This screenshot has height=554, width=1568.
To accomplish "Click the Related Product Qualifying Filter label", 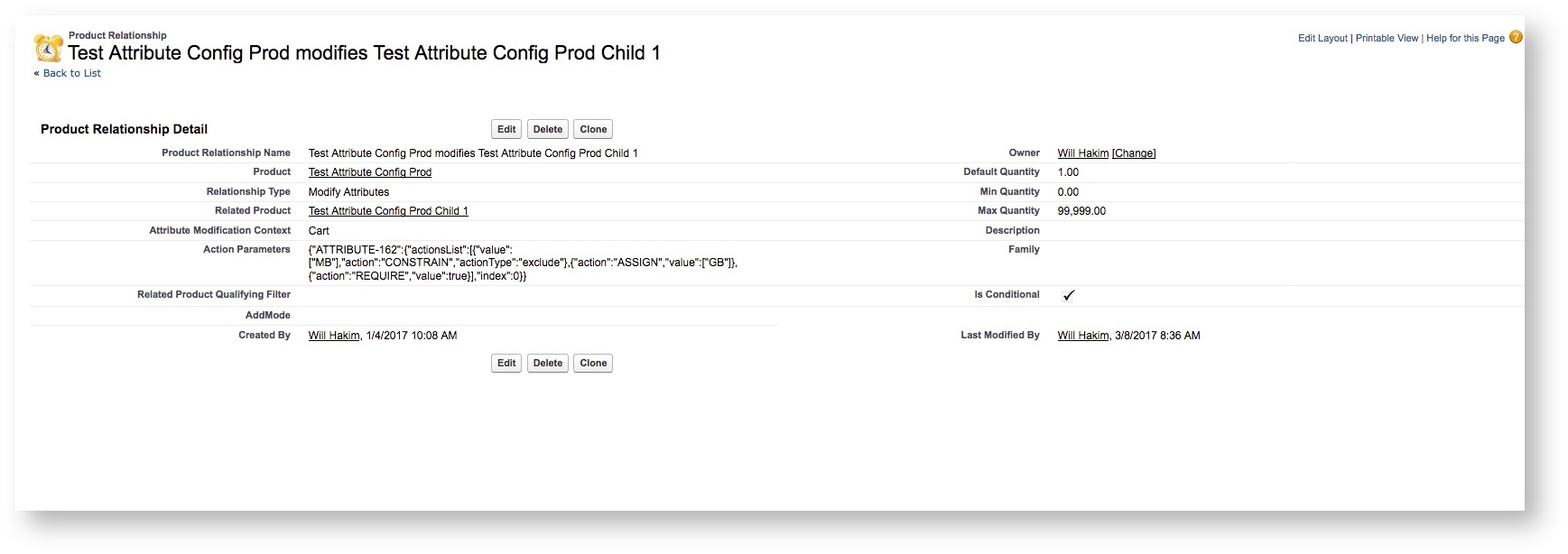I will click(214, 294).
